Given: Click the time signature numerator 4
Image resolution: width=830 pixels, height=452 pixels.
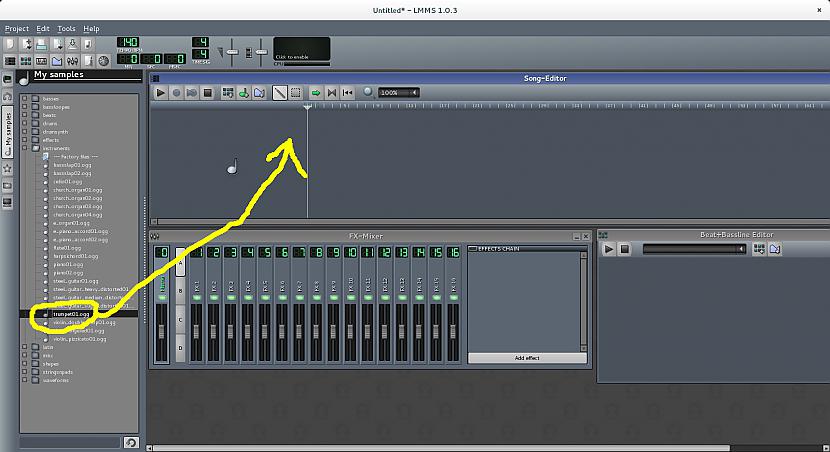Looking at the screenshot, I should tap(200, 42).
